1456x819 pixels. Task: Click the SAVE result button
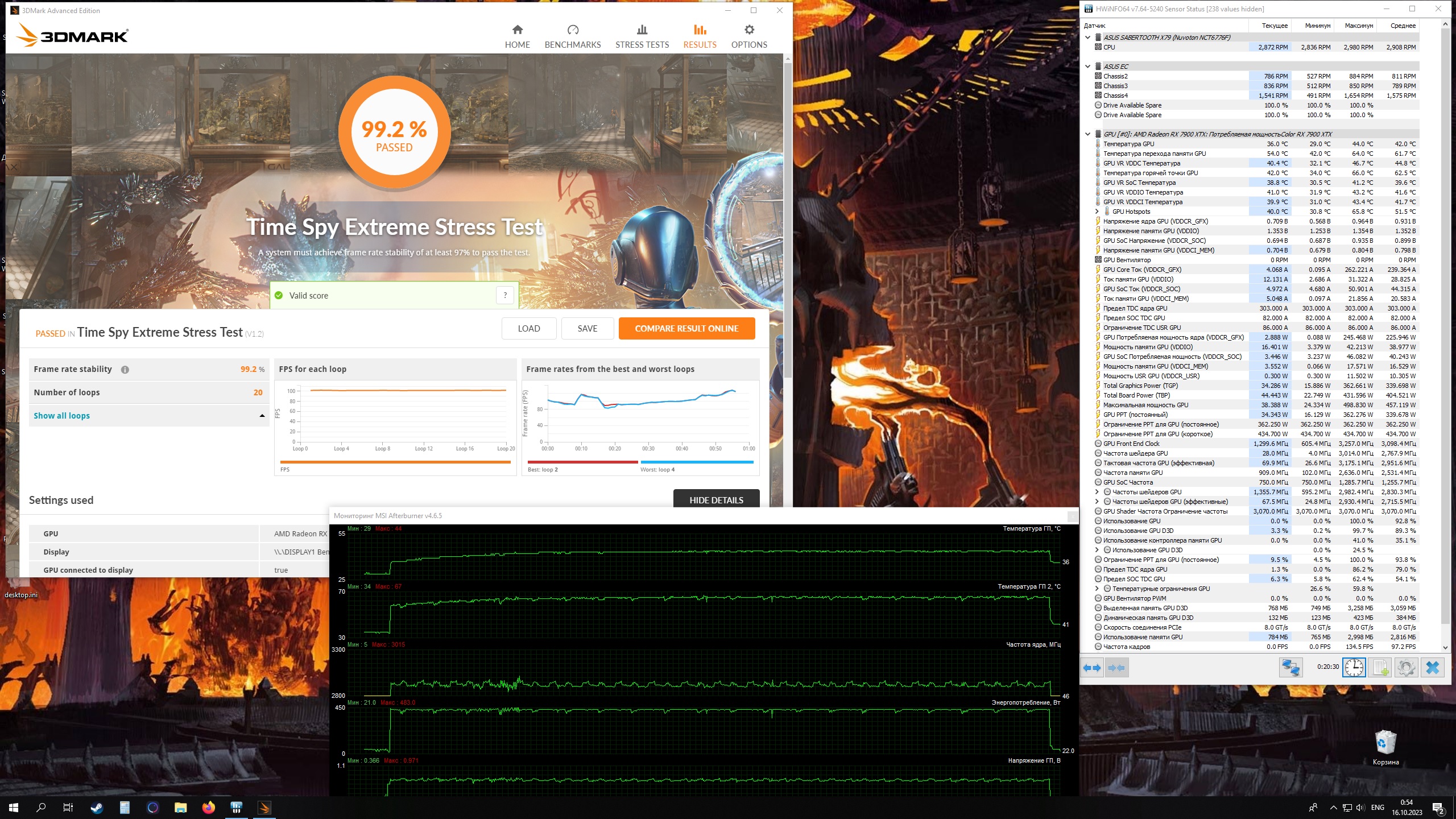(587, 329)
